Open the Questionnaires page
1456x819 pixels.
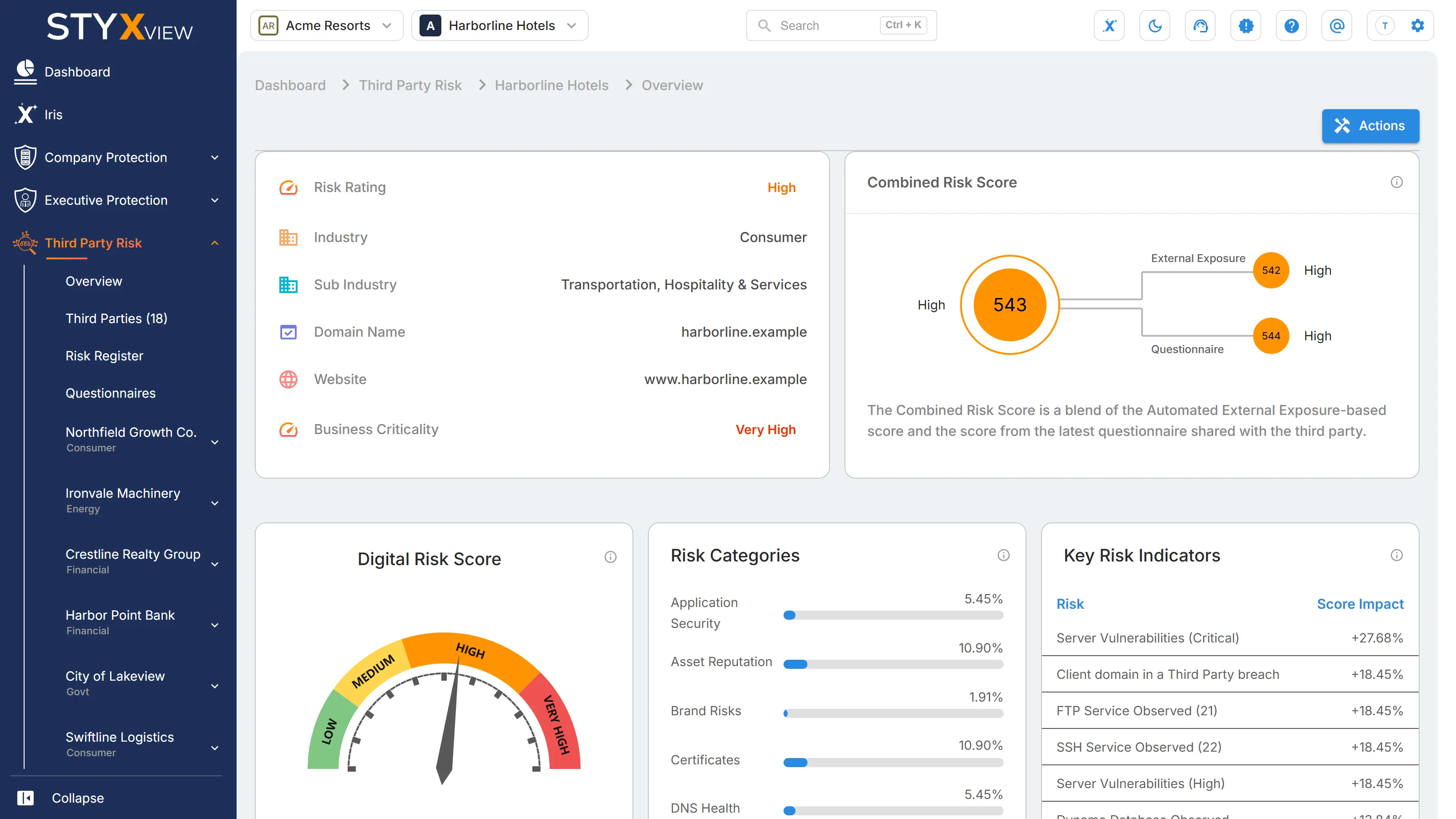(x=111, y=393)
